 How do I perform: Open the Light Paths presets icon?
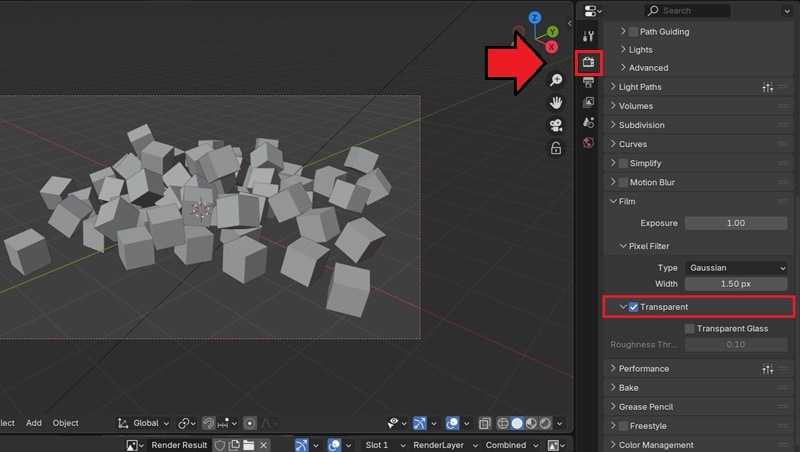767,87
